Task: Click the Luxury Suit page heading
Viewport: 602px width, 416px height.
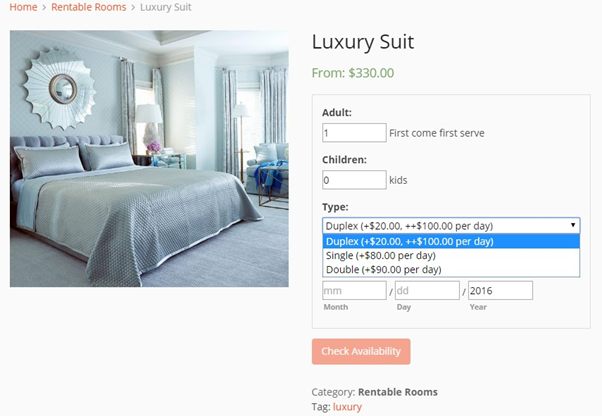Action: (x=362, y=42)
